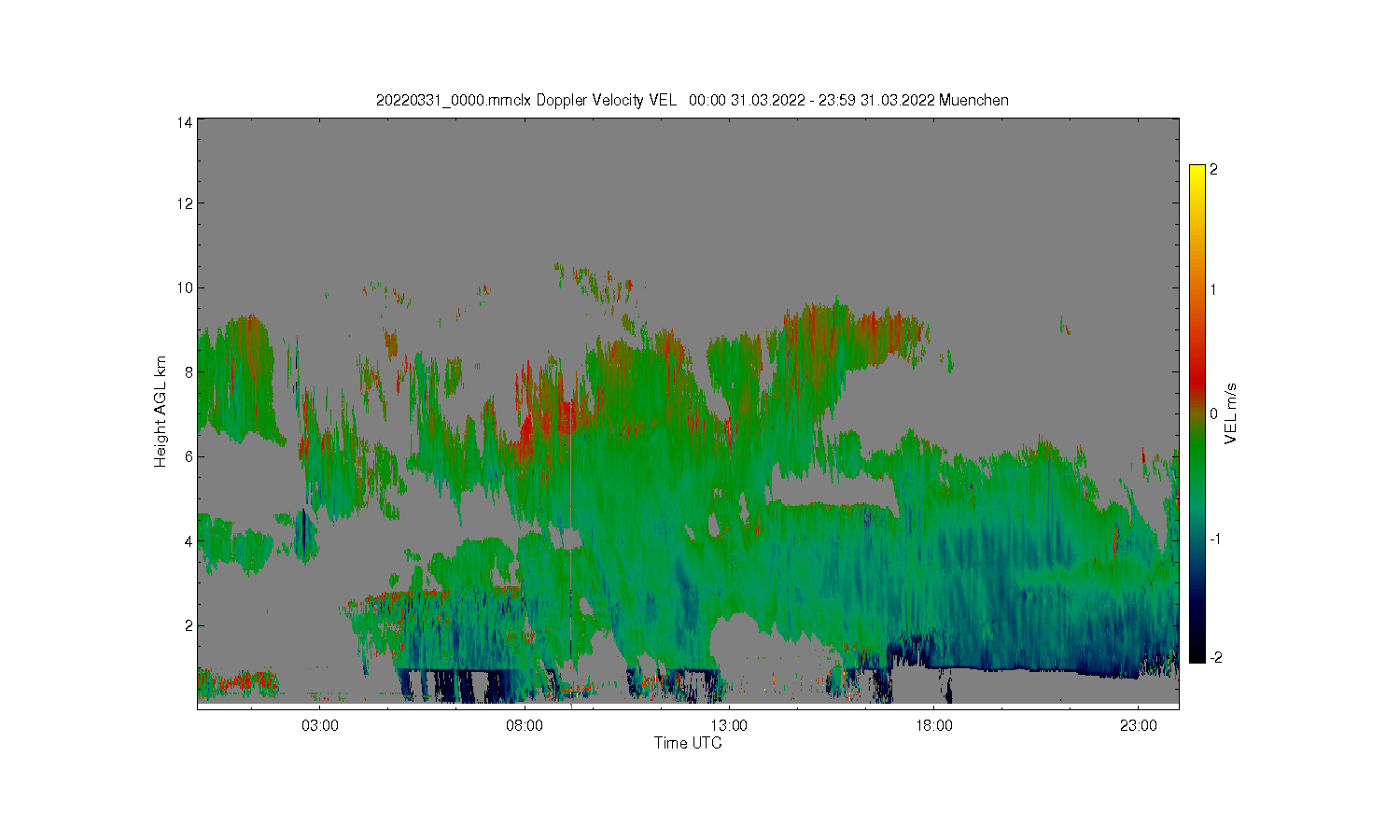Click the colorbar tick label 2 at top
The image size is (1400, 840).
[x=1213, y=170]
